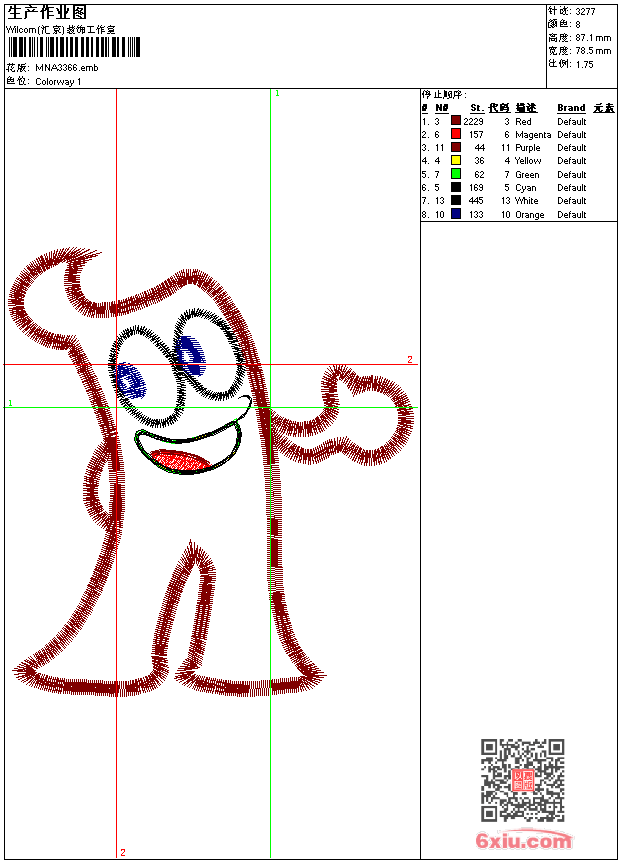Click the Magenta description text
This screenshot has width=620, height=860.
[x=533, y=135]
